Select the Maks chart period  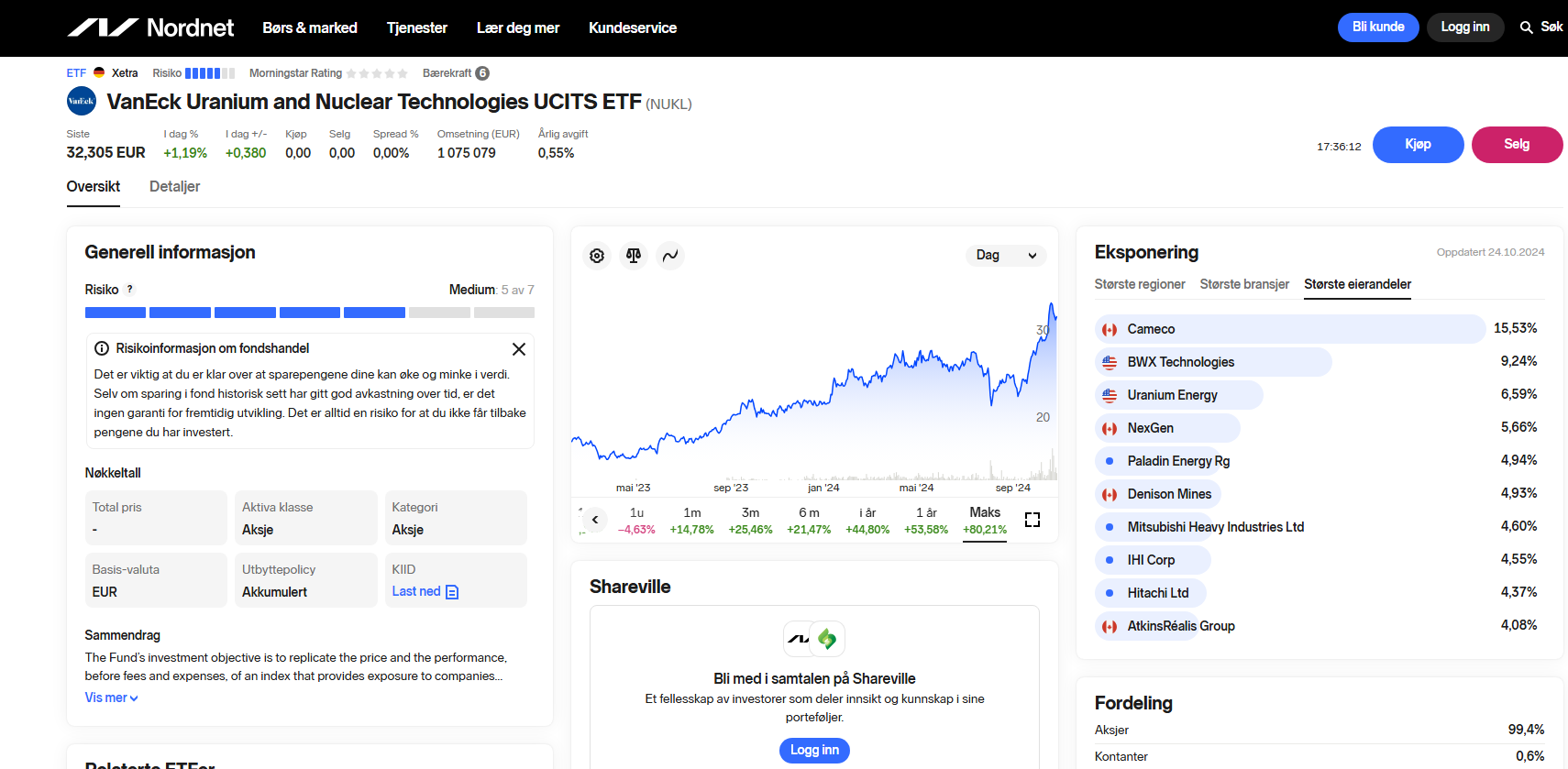point(985,521)
